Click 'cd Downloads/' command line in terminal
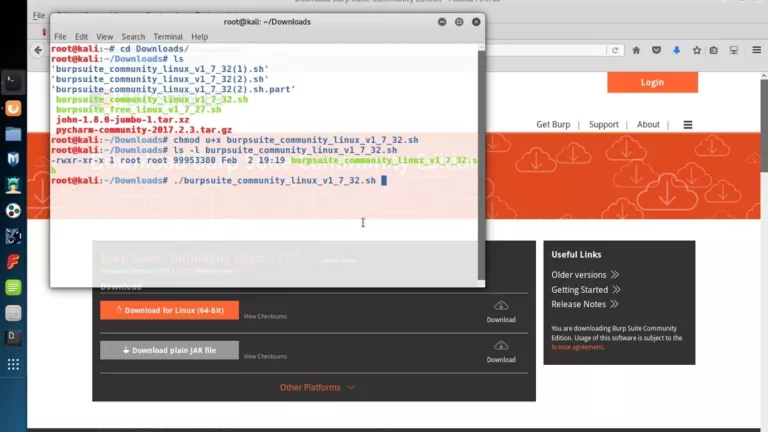 coord(154,48)
